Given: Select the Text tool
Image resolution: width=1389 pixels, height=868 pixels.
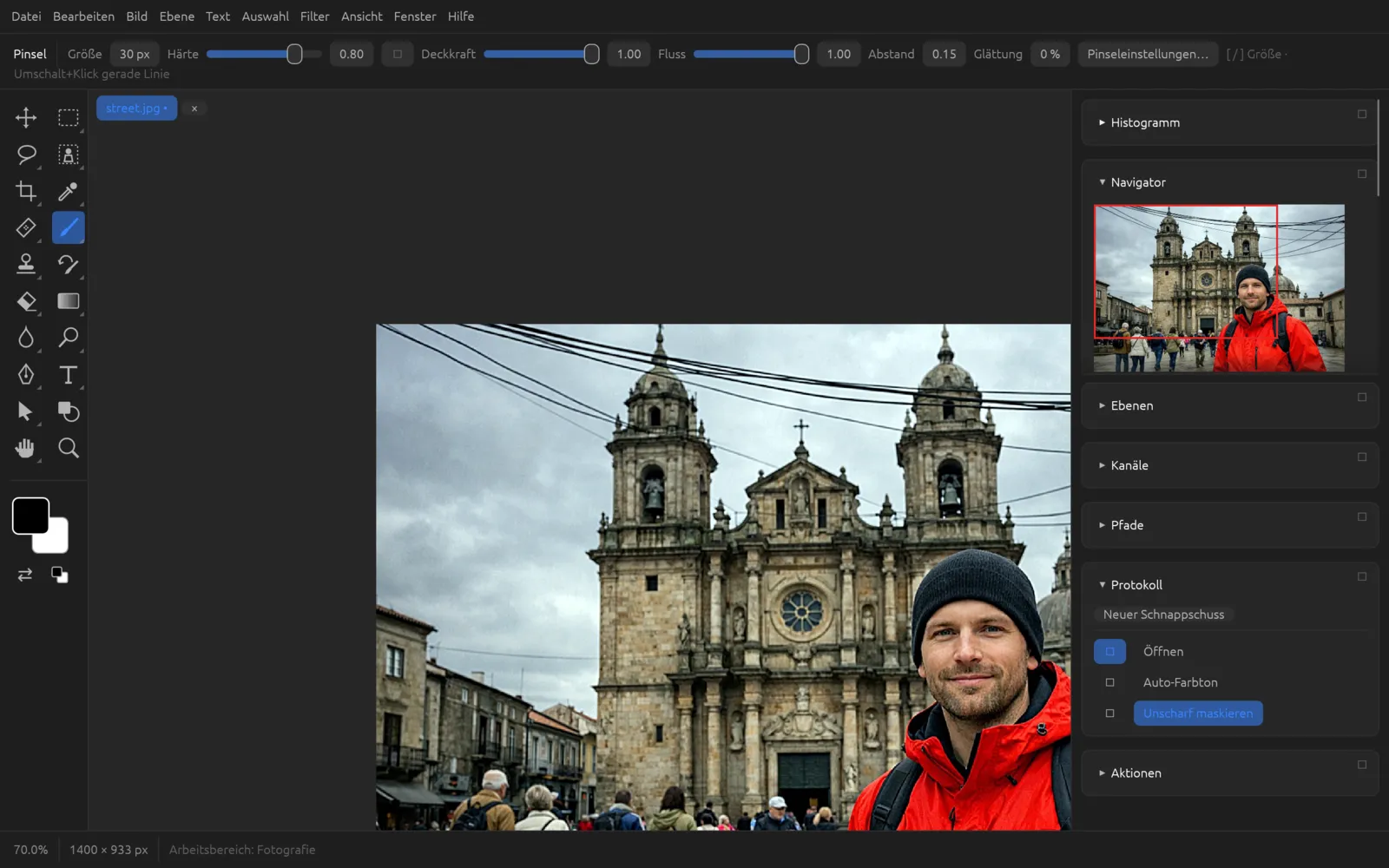Looking at the screenshot, I should point(68,374).
